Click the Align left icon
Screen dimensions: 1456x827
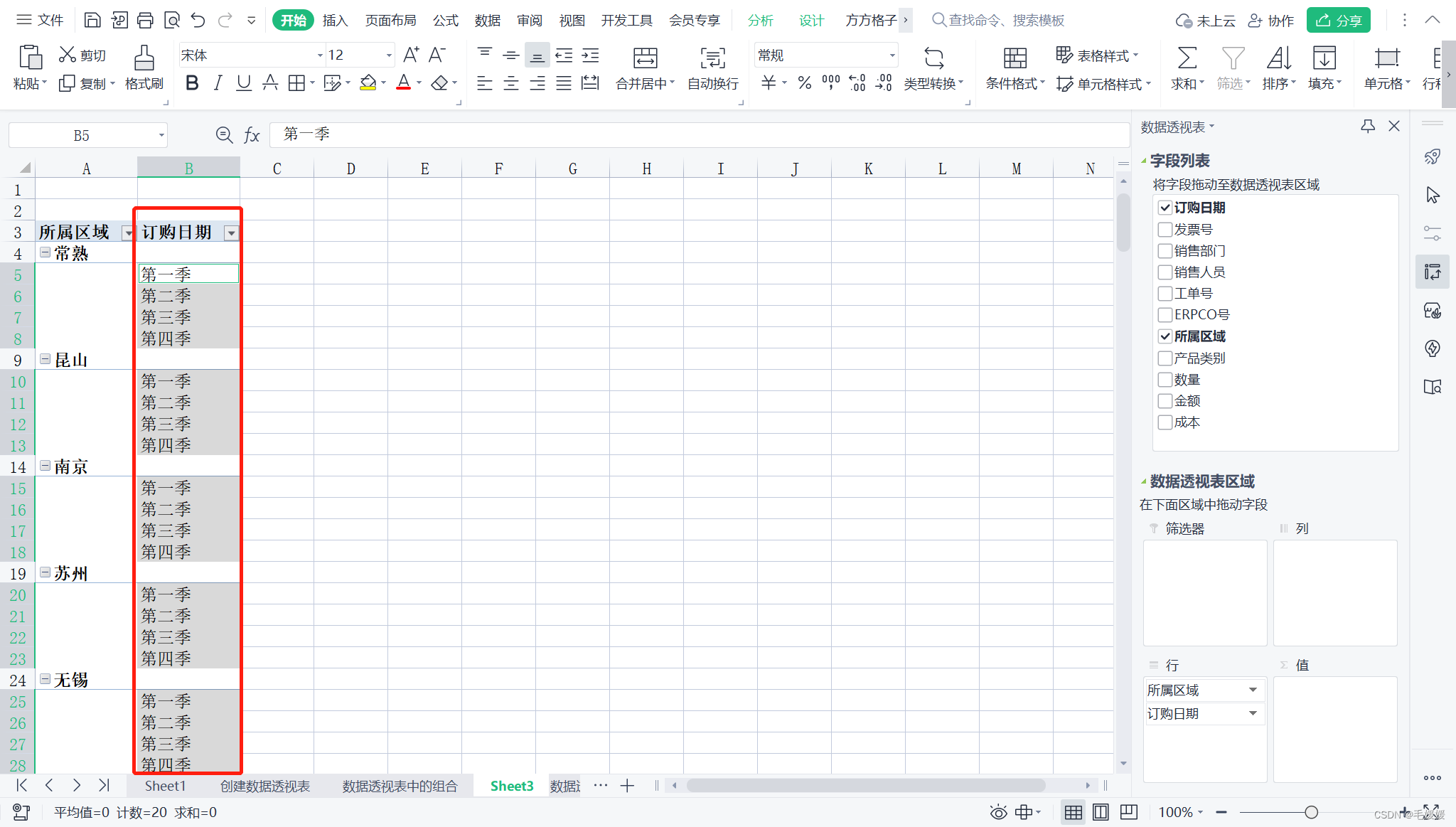coord(484,83)
